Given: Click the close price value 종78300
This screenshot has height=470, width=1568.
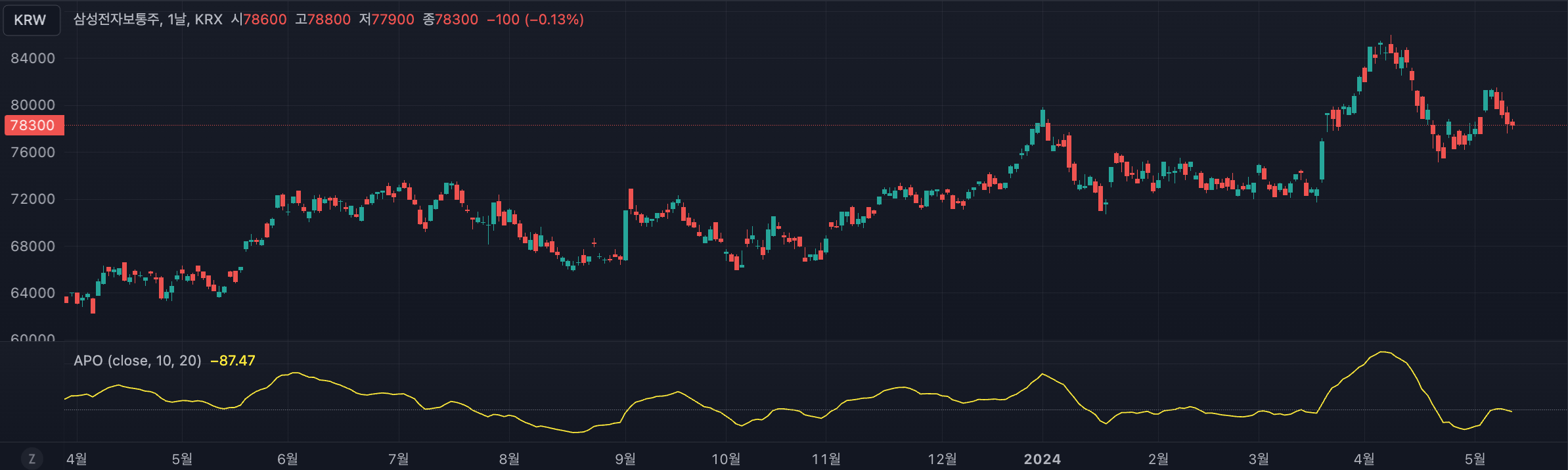Looking at the screenshot, I should (450, 20).
